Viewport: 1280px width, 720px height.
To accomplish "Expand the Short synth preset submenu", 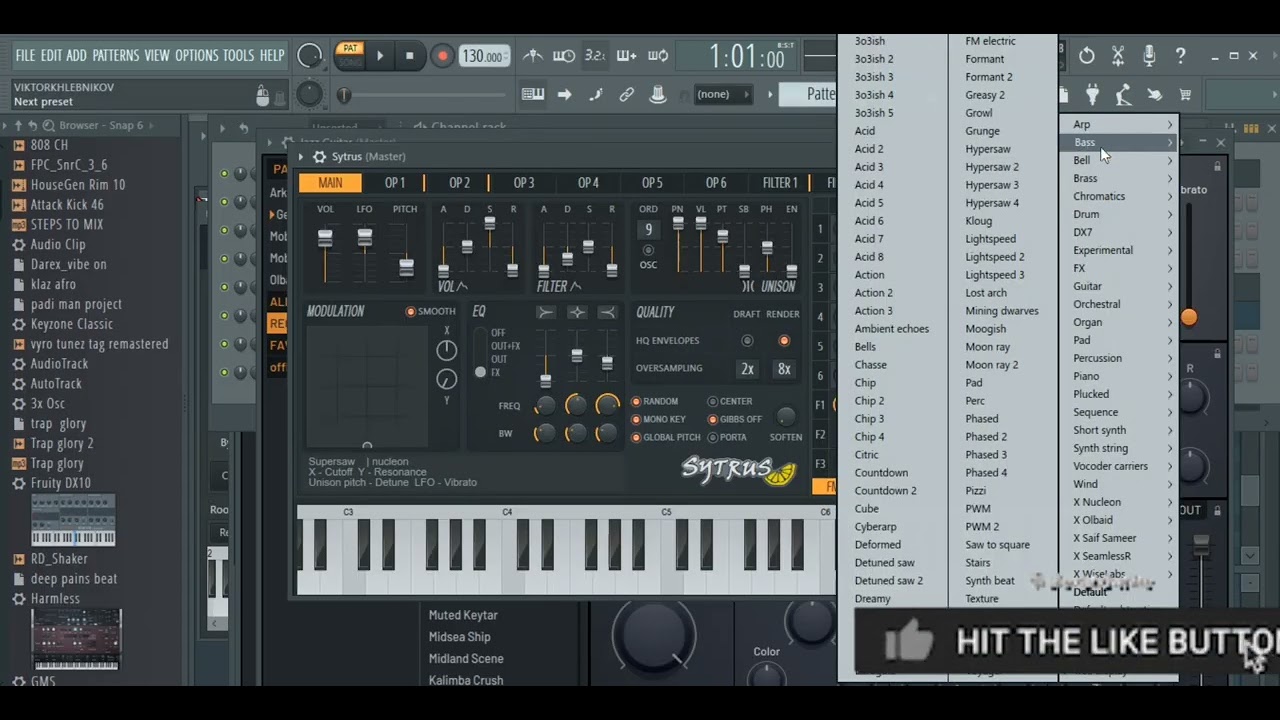I will coord(1119,430).
